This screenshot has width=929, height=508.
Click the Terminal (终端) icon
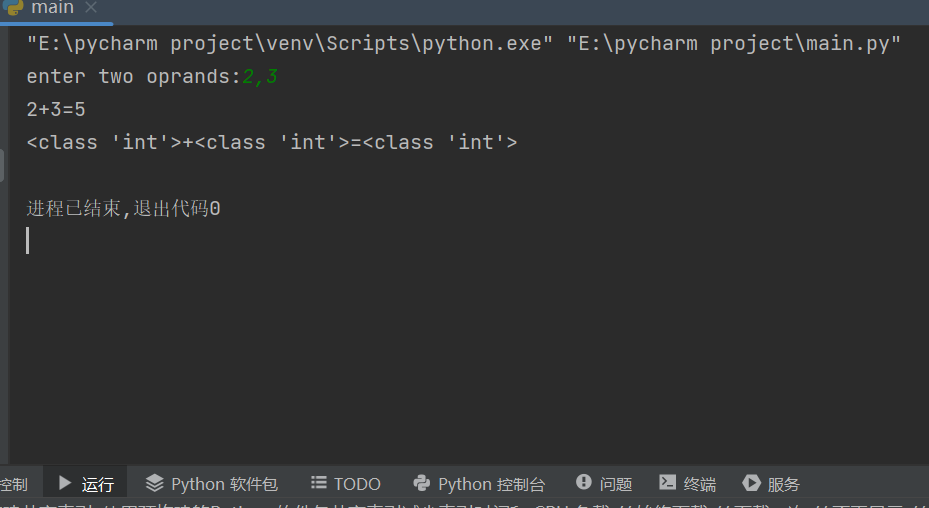[668, 484]
